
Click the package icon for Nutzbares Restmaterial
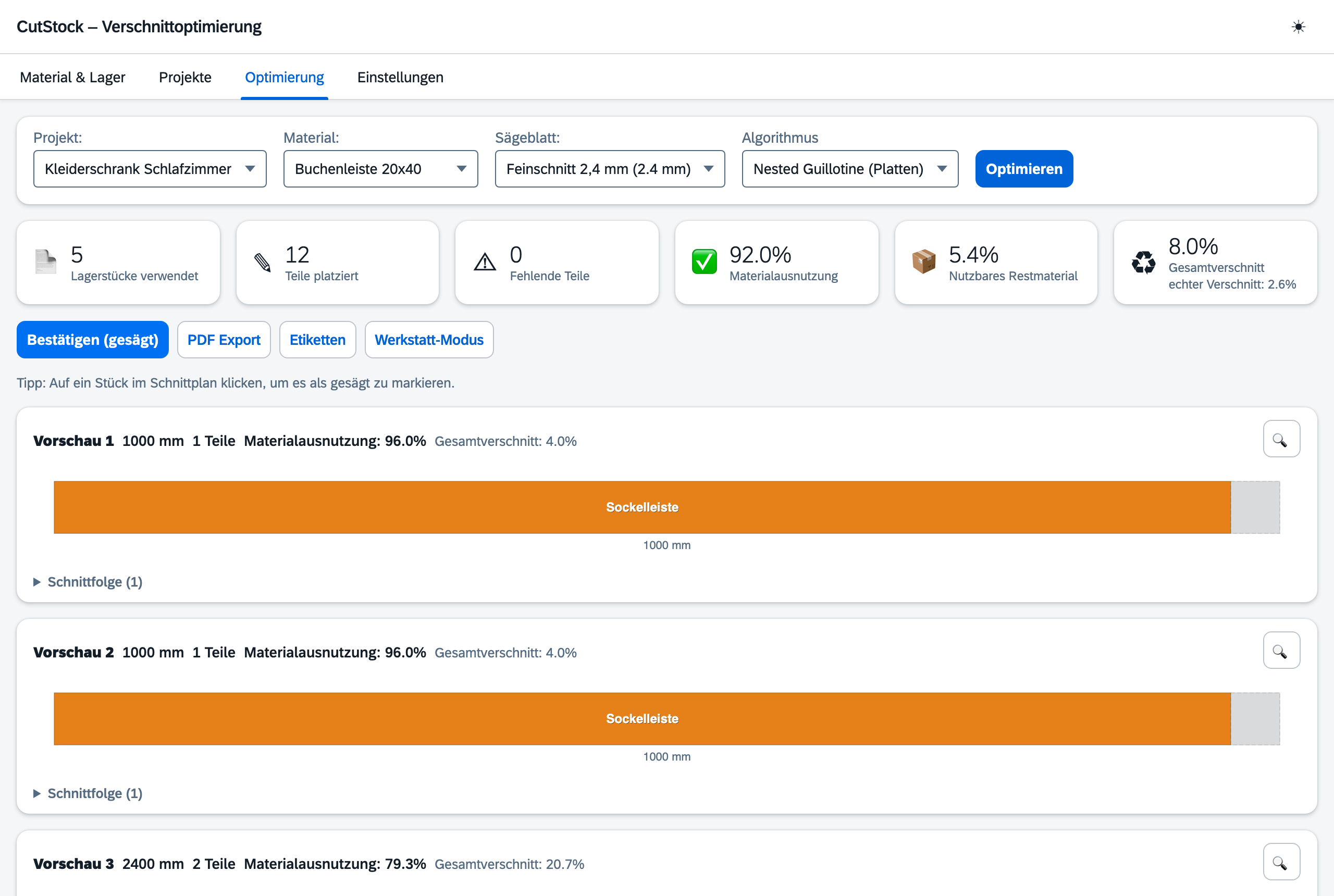(x=923, y=262)
